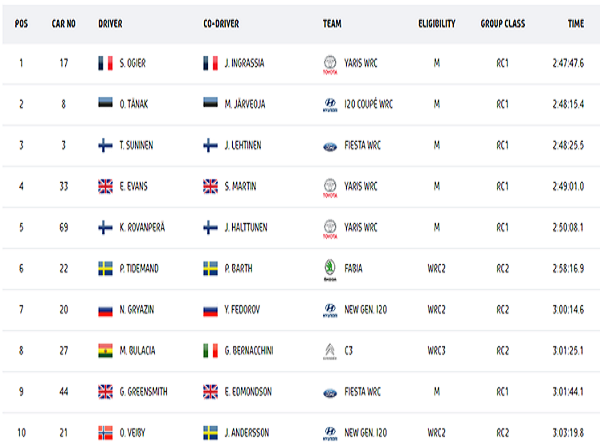Sort by the POS column header
Viewport: 600px width, 447px height.
pos(21,24)
